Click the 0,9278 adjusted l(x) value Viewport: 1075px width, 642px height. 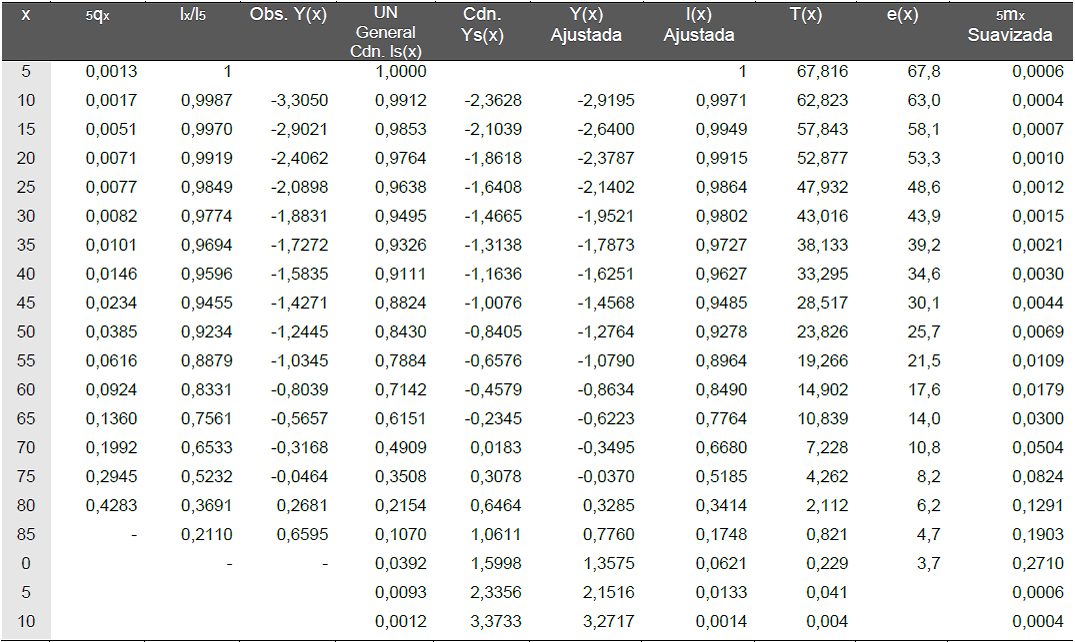(x=721, y=332)
